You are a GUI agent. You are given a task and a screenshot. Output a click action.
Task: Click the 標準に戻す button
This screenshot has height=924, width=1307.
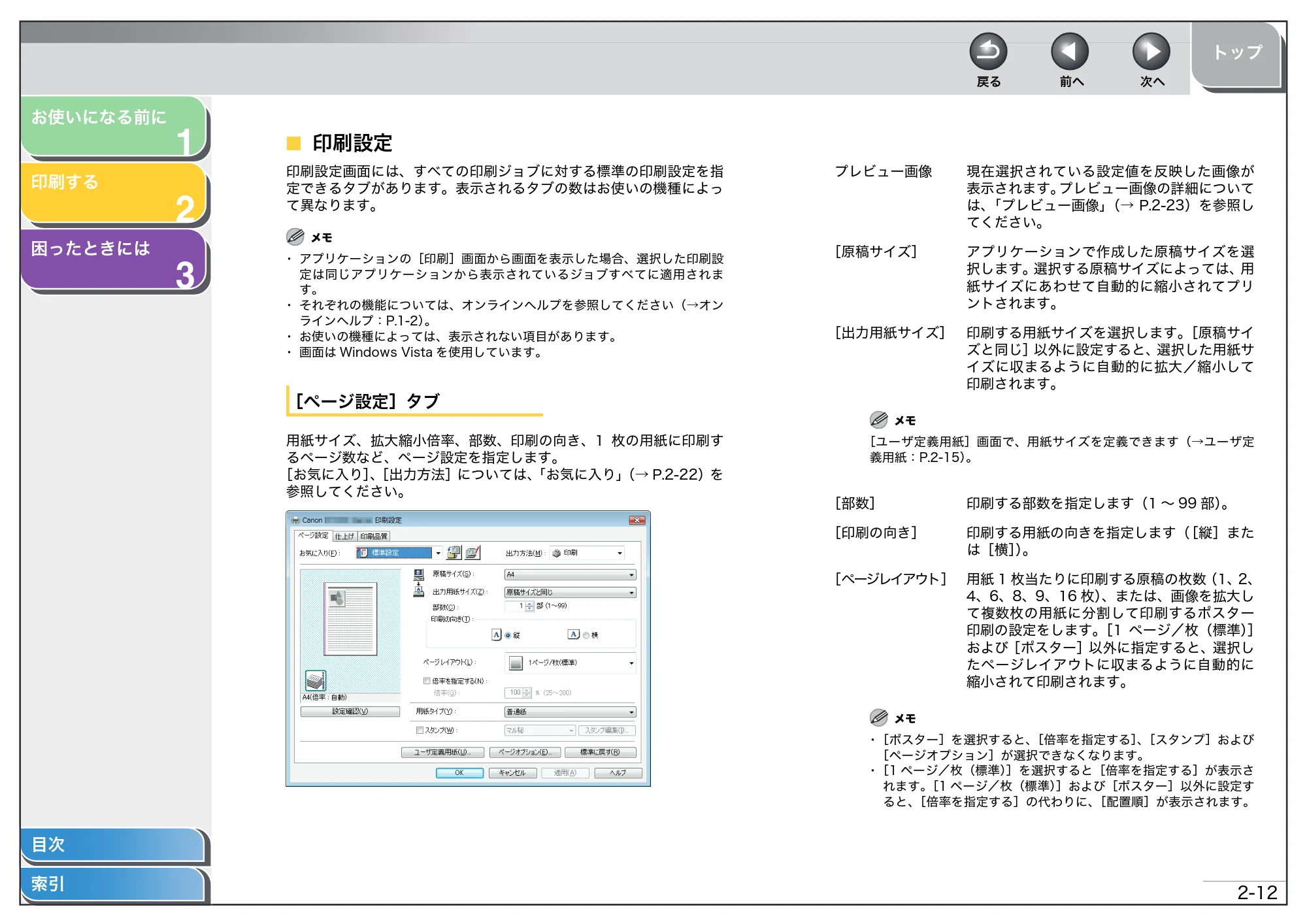coord(601,752)
